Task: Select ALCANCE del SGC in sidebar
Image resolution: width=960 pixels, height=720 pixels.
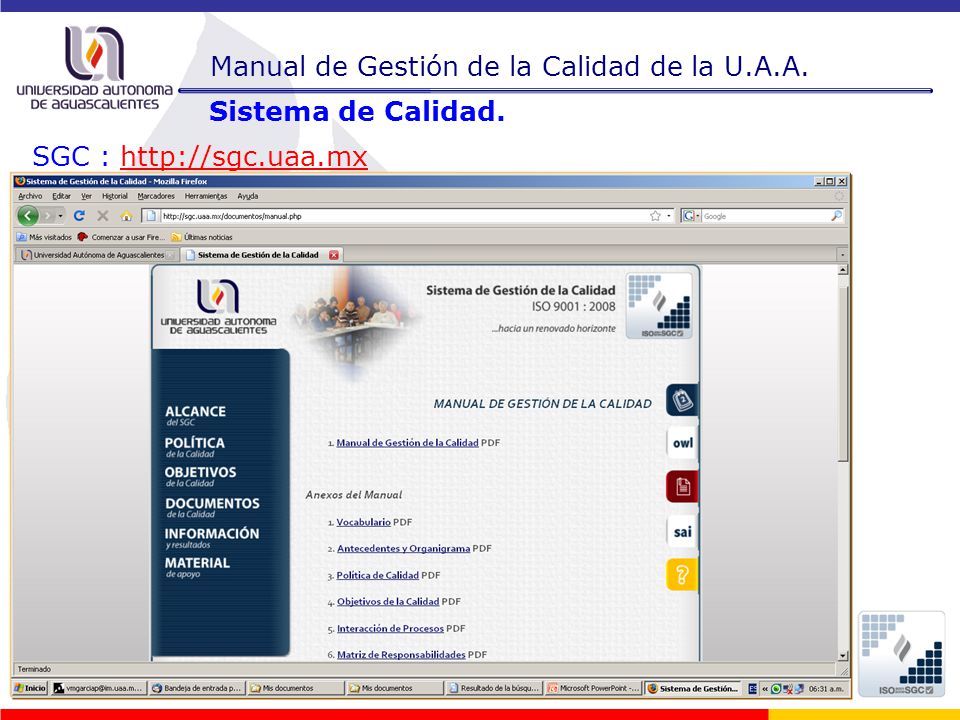Action: [x=195, y=415]
